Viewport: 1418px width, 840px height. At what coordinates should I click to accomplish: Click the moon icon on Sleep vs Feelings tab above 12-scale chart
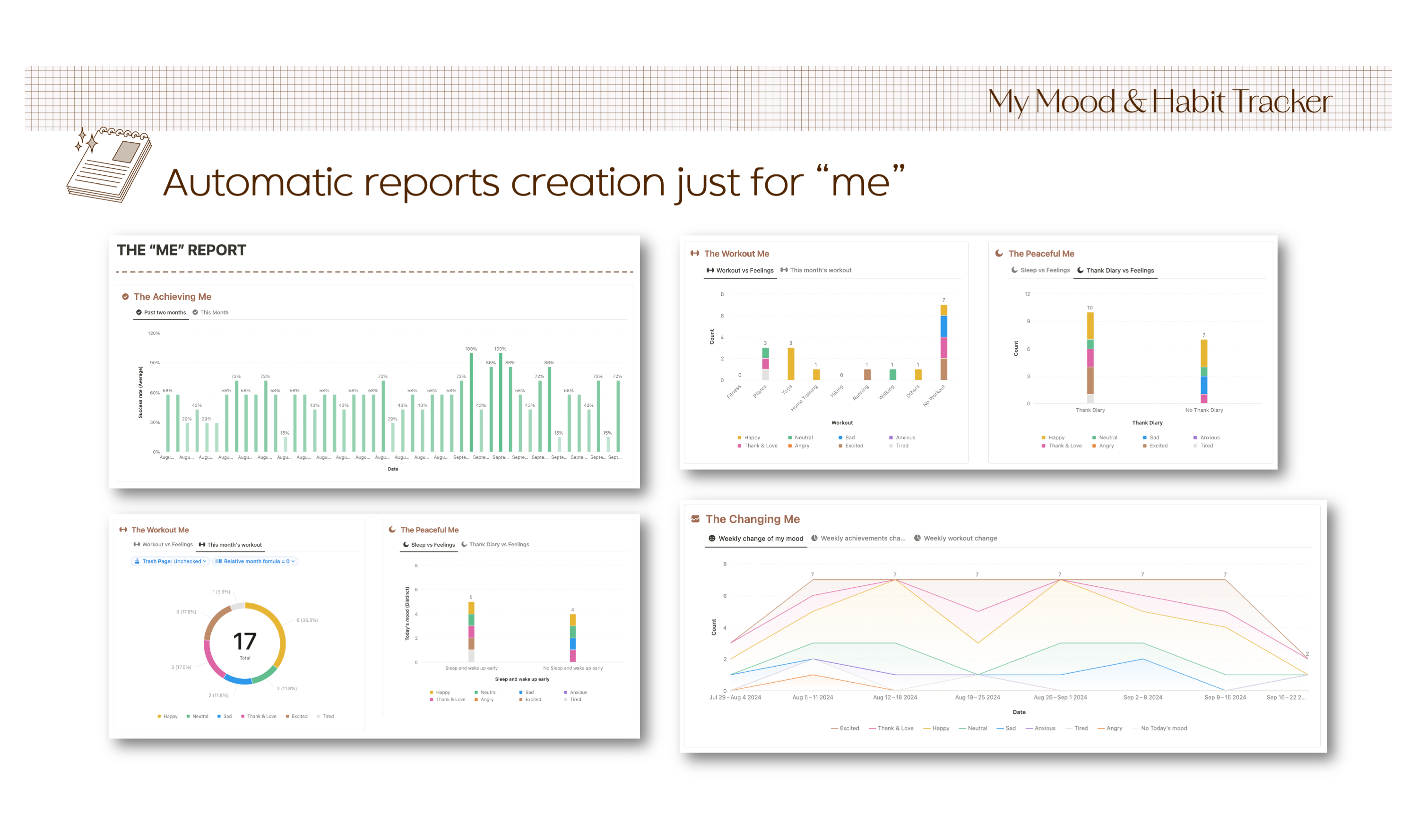(1014, 270)
